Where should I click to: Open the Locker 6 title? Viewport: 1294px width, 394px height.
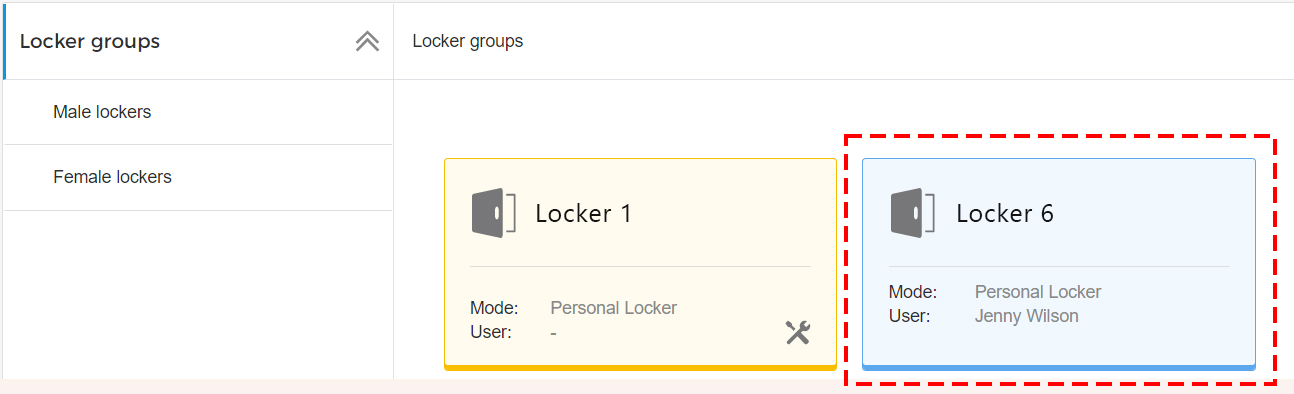1005,213
